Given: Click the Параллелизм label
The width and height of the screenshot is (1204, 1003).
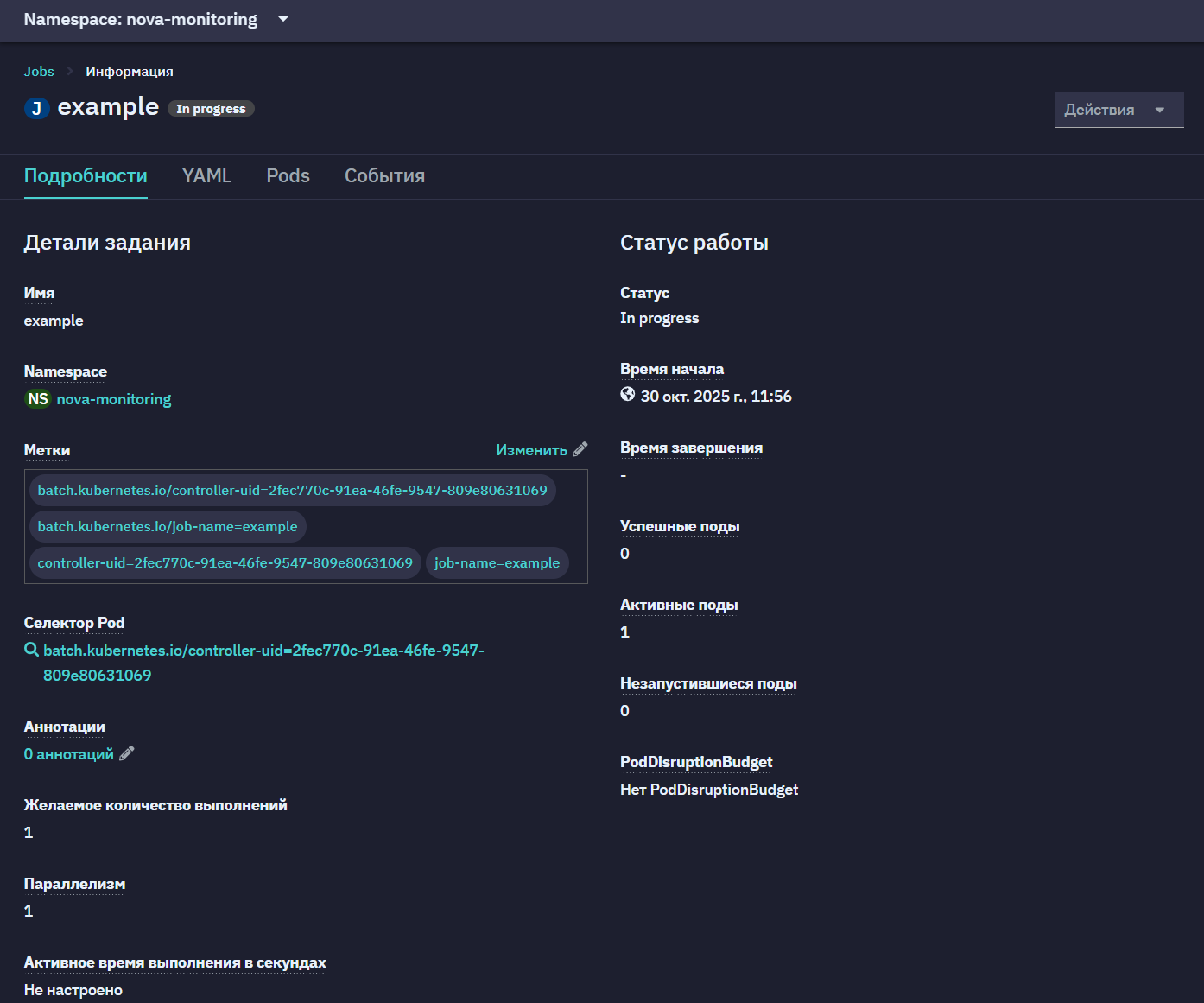Looking at the screenshot, I should (x=74, y=884).
